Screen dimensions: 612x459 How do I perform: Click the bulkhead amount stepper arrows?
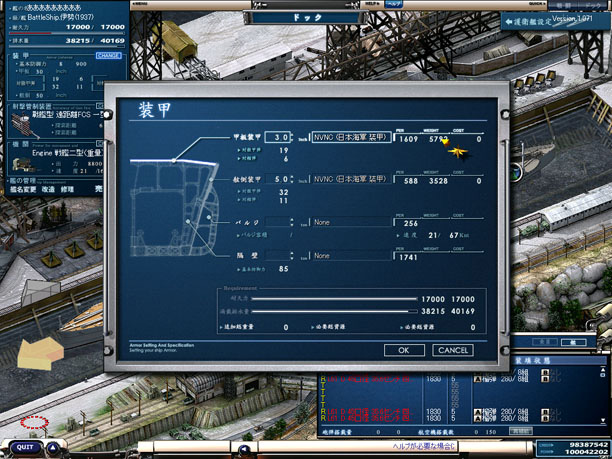coord(292,256)
